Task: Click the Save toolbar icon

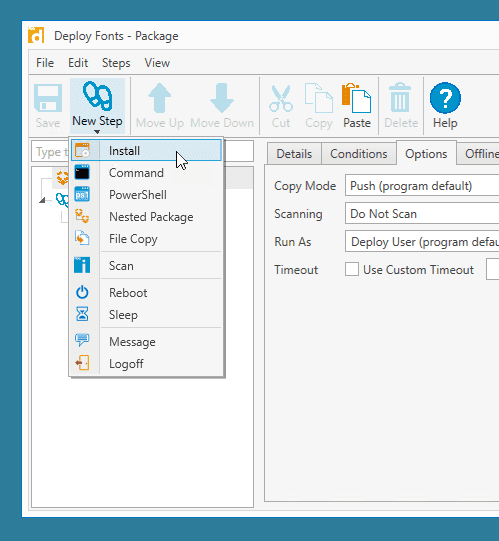Action: point(48,98)
